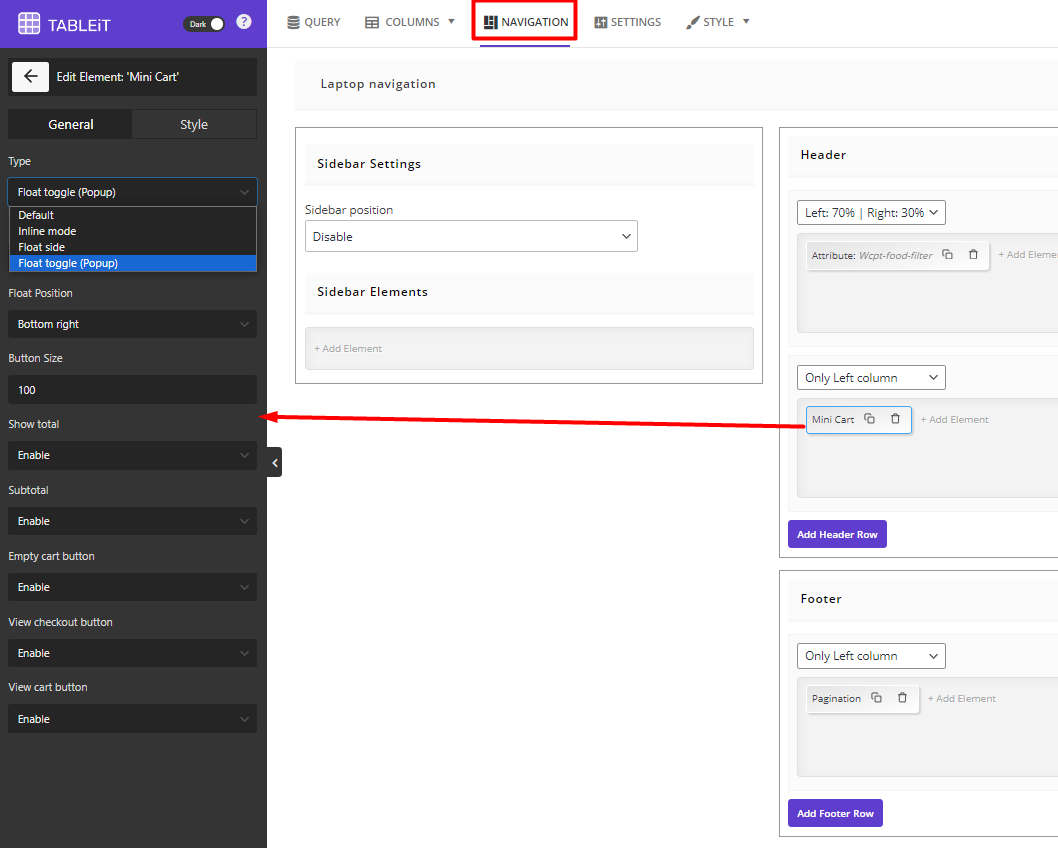Expand the COLUMNS toolbar dropdown
This screenshot has width=1058, height=848.
click(450, 21)
